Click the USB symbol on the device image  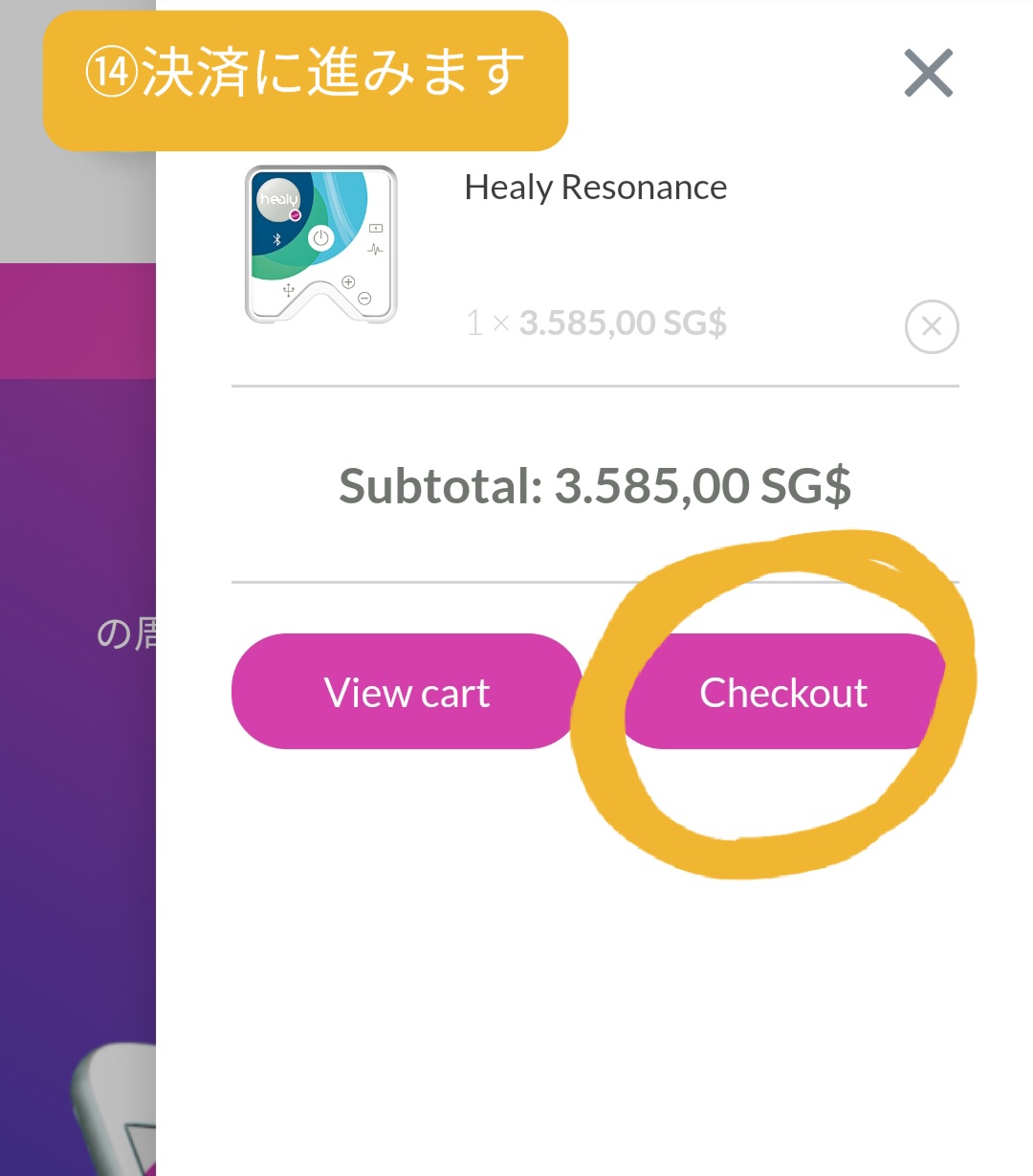pyautogui.click(x=288, y=289)
